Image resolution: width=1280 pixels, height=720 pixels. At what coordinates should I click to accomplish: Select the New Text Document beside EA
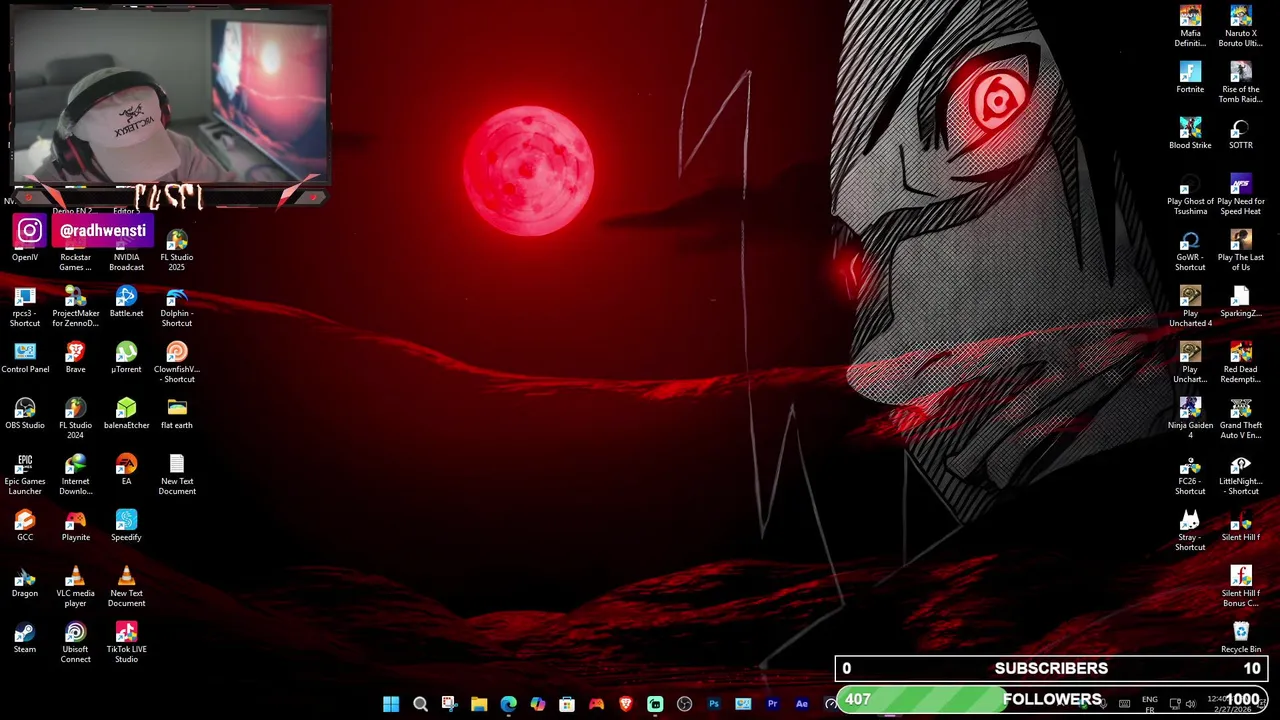tap(176, 474)
